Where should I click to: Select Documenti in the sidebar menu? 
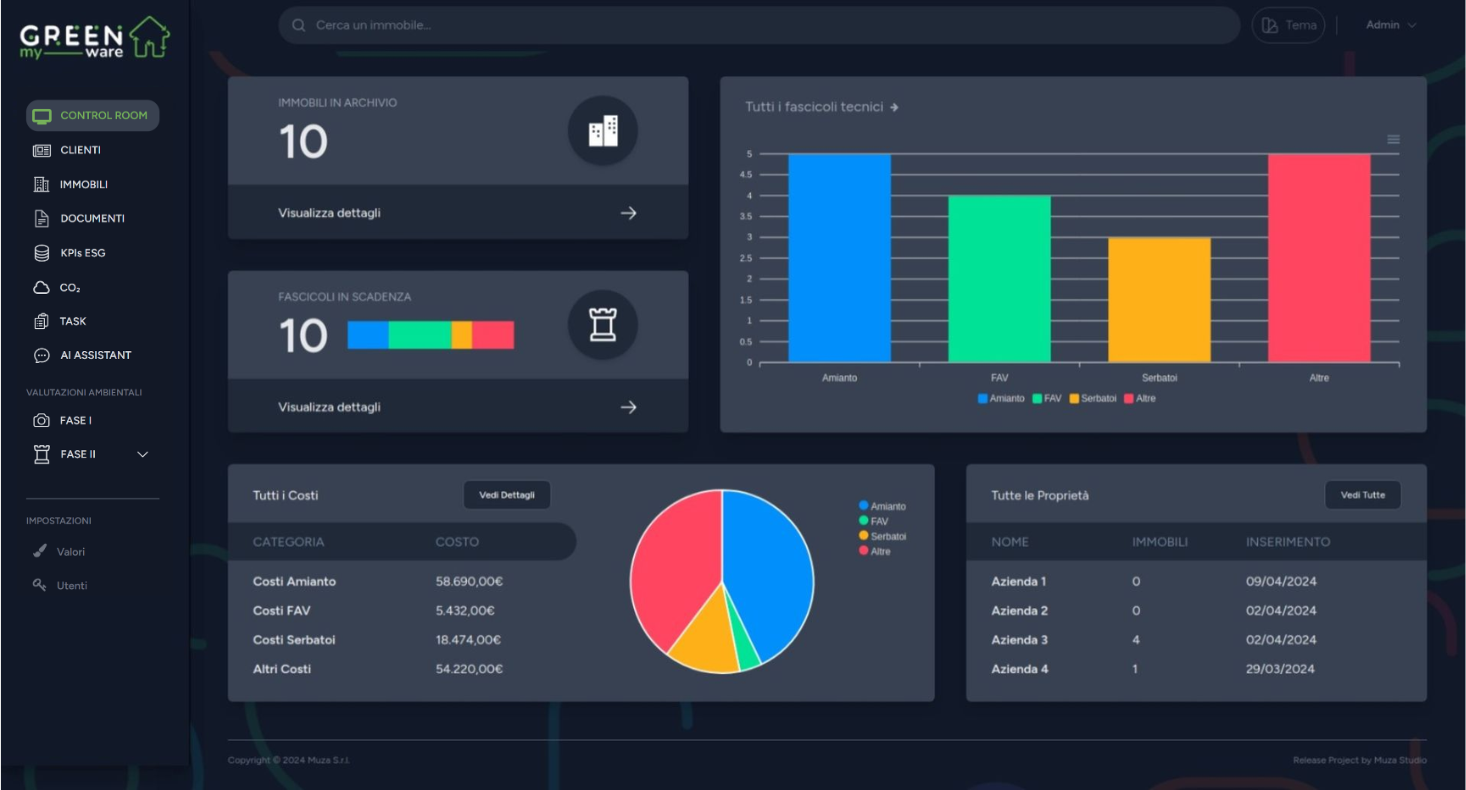point(92,219)
